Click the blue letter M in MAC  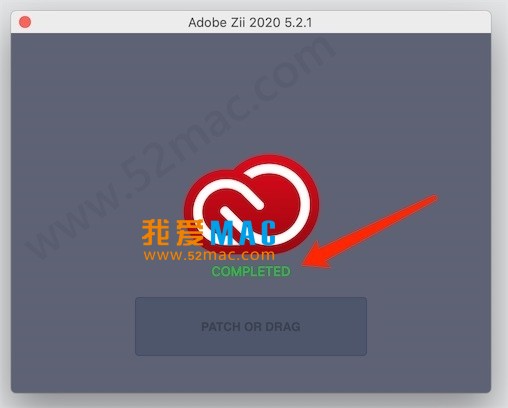pyautogui.click(x=221, y=233)
